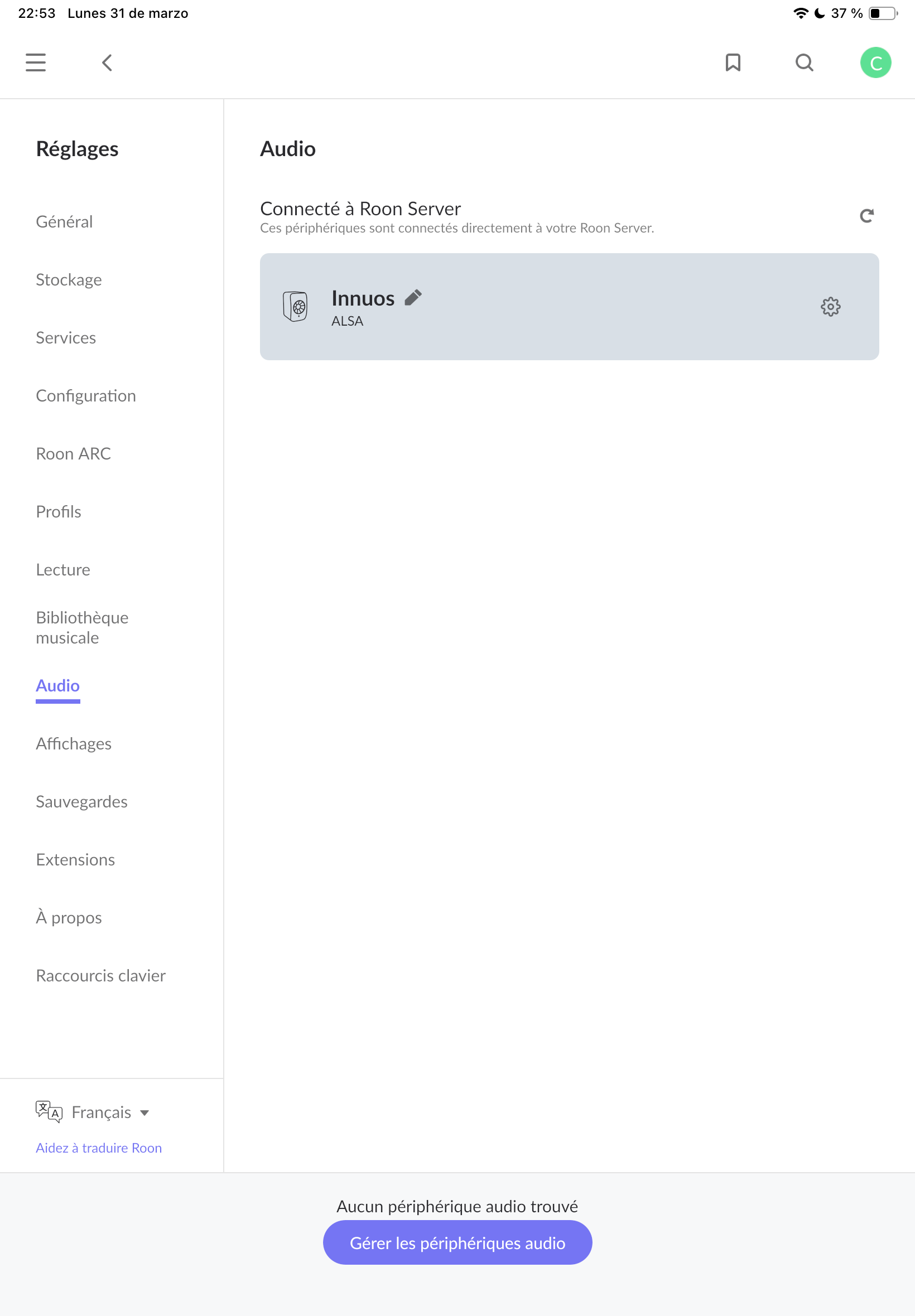Viewport: 915px width, 1316px height.
Task: Follow the Aidez à traduire Roon link
Action: click(99, 1148)
